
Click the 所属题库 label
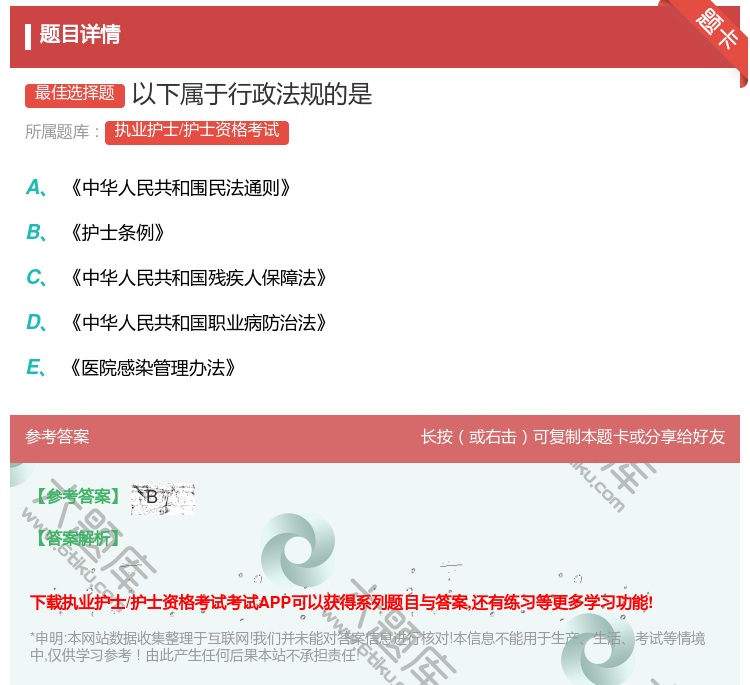click(62, 132)
